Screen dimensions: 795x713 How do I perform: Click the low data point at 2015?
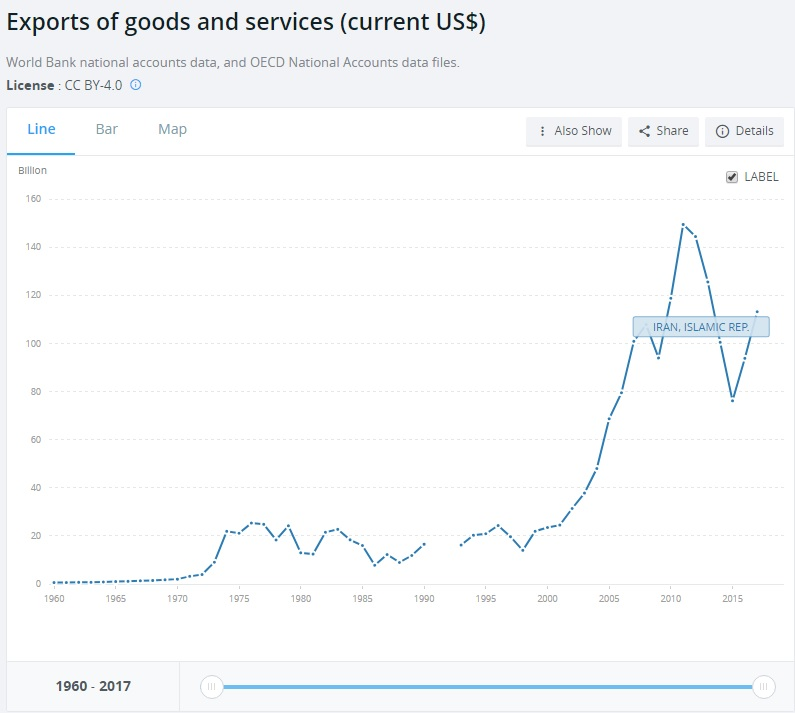(x=732, y=400)
